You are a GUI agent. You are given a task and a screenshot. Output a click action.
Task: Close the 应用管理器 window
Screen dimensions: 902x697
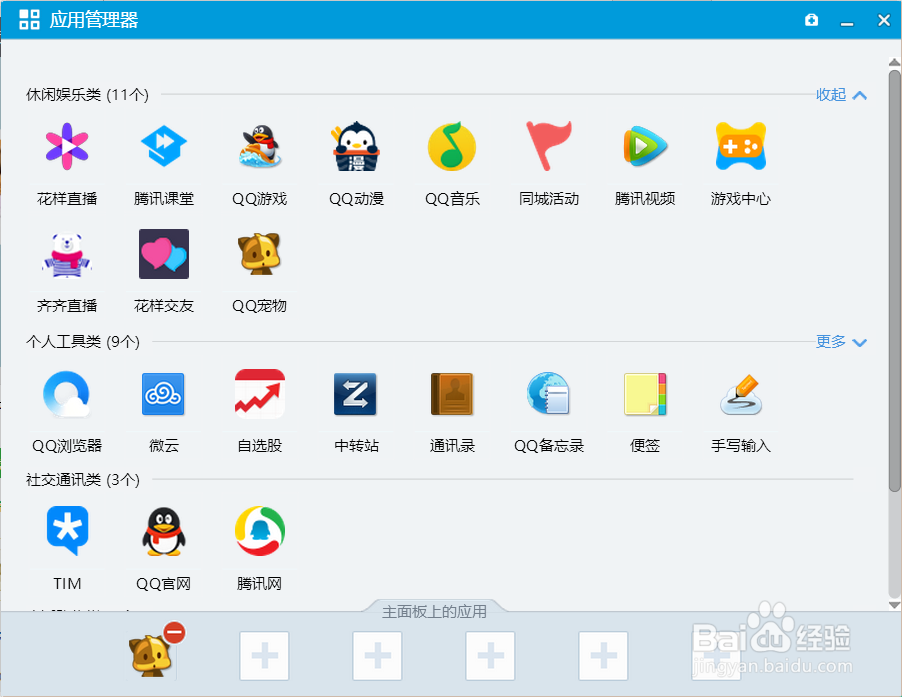pos(884,20)
